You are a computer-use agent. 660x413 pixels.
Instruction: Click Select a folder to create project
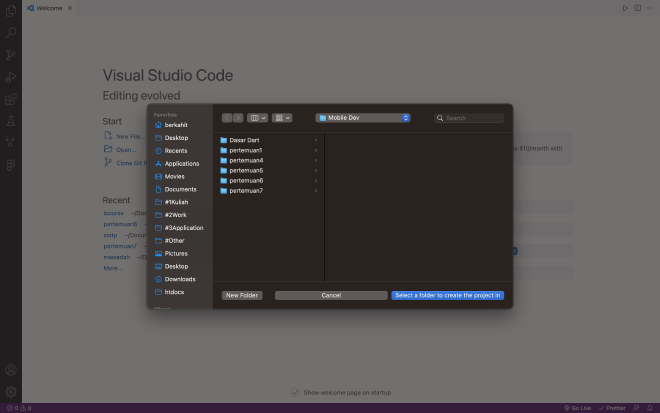point(447,295)
